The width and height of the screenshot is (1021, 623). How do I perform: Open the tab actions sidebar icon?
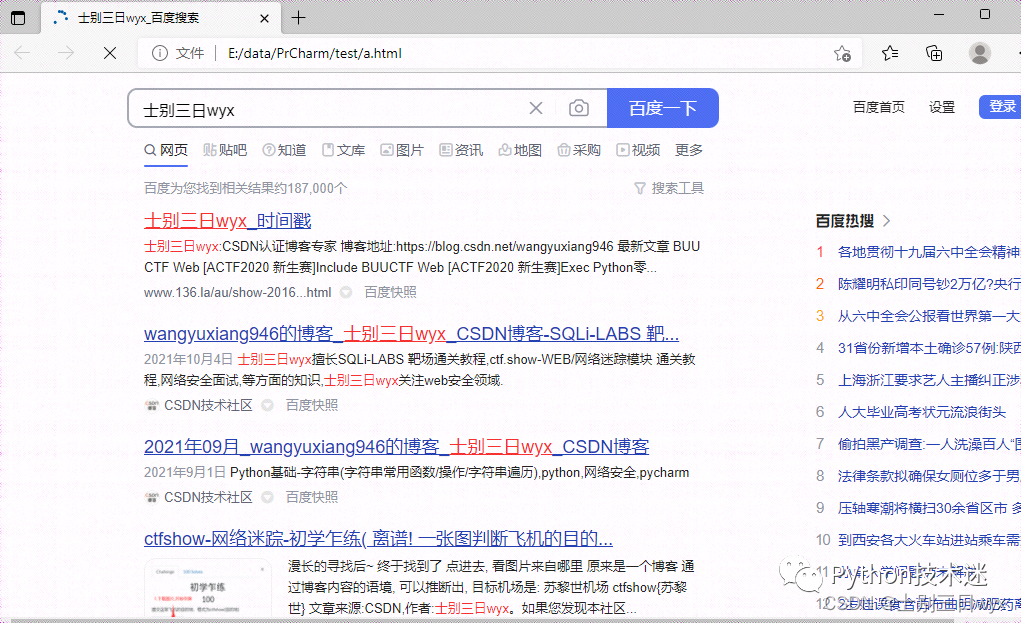click(18, 18)
